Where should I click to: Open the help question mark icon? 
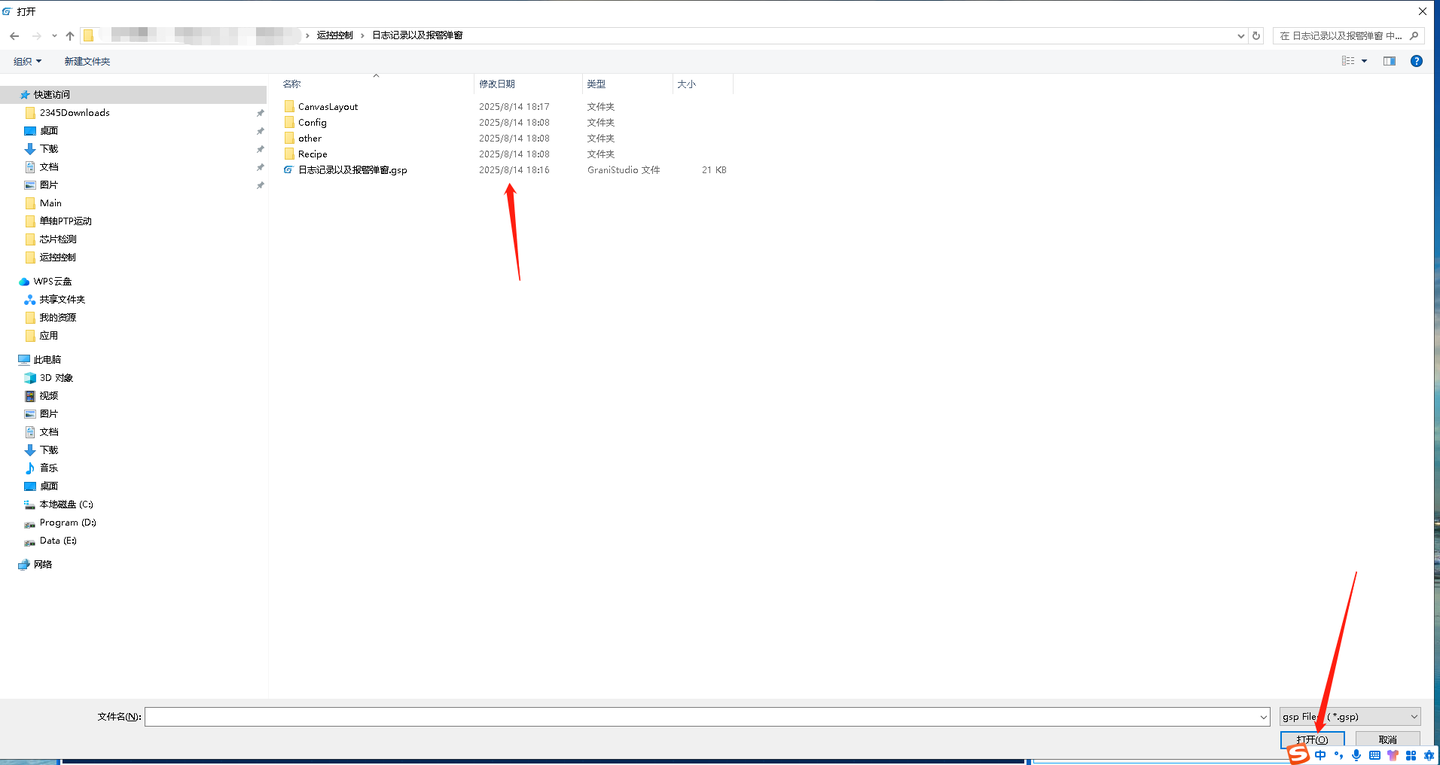[x=1416, y=61]
